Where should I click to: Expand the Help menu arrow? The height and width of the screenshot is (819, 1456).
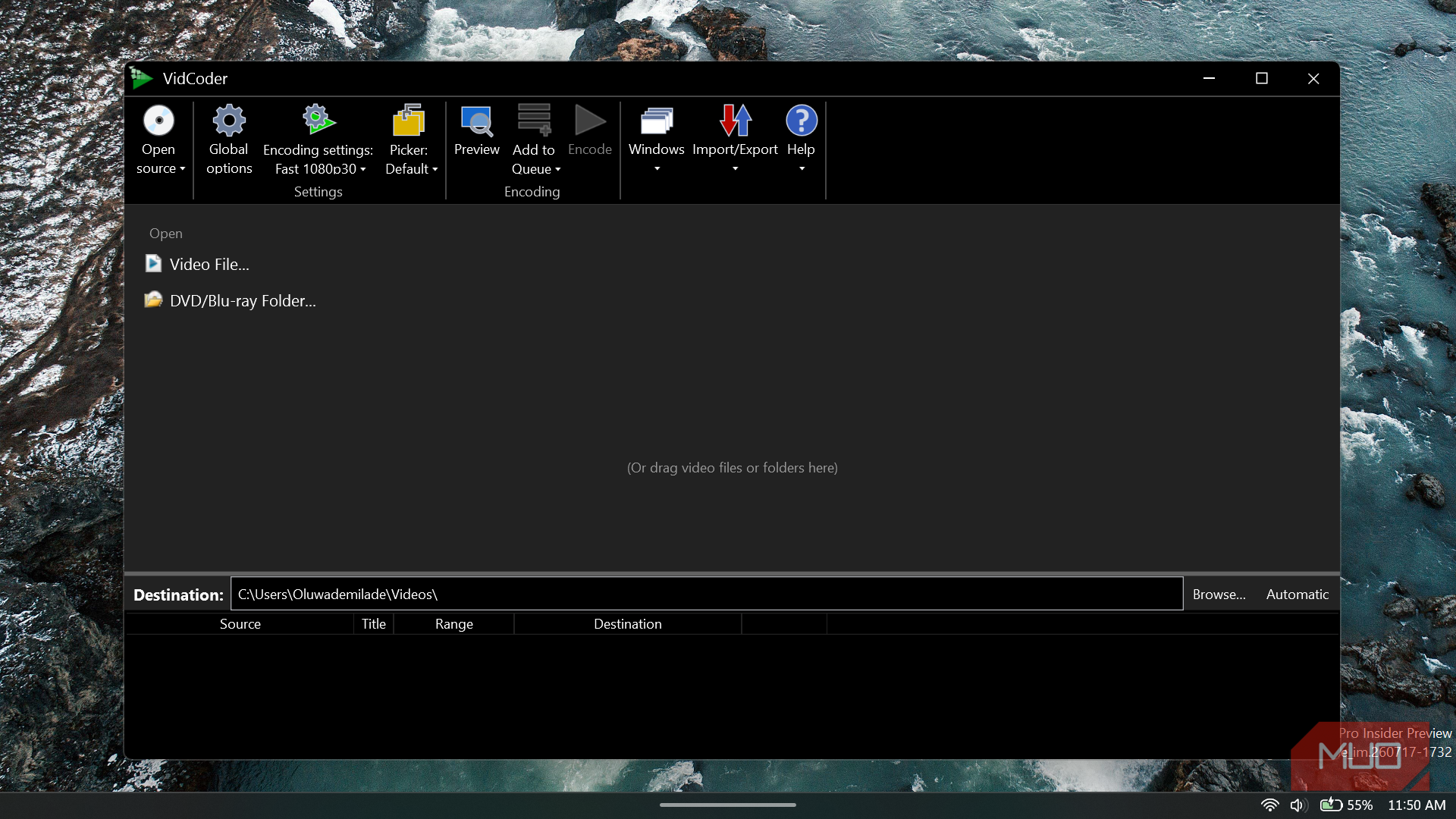802,169
